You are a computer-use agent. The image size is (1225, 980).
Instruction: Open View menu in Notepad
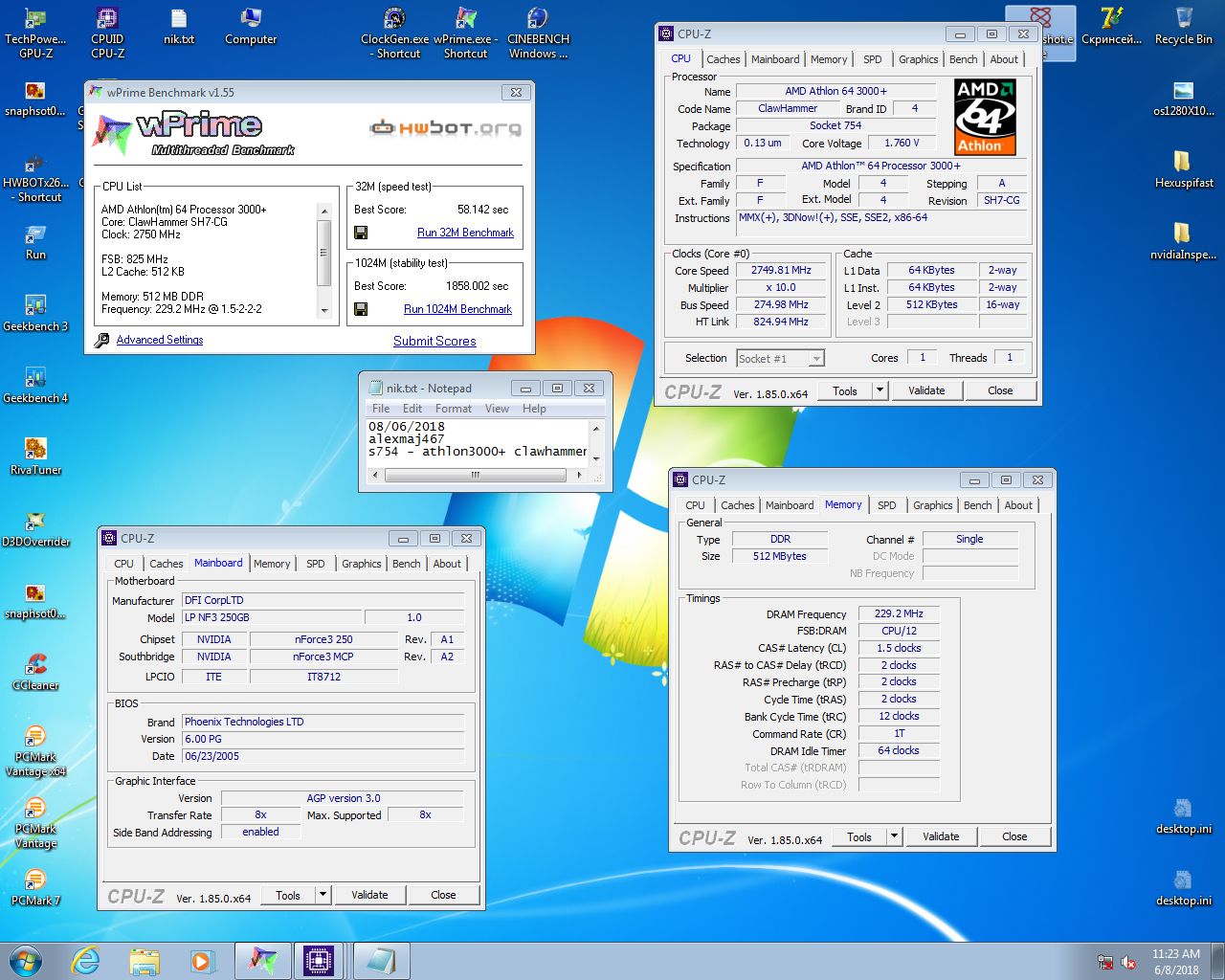497,409
